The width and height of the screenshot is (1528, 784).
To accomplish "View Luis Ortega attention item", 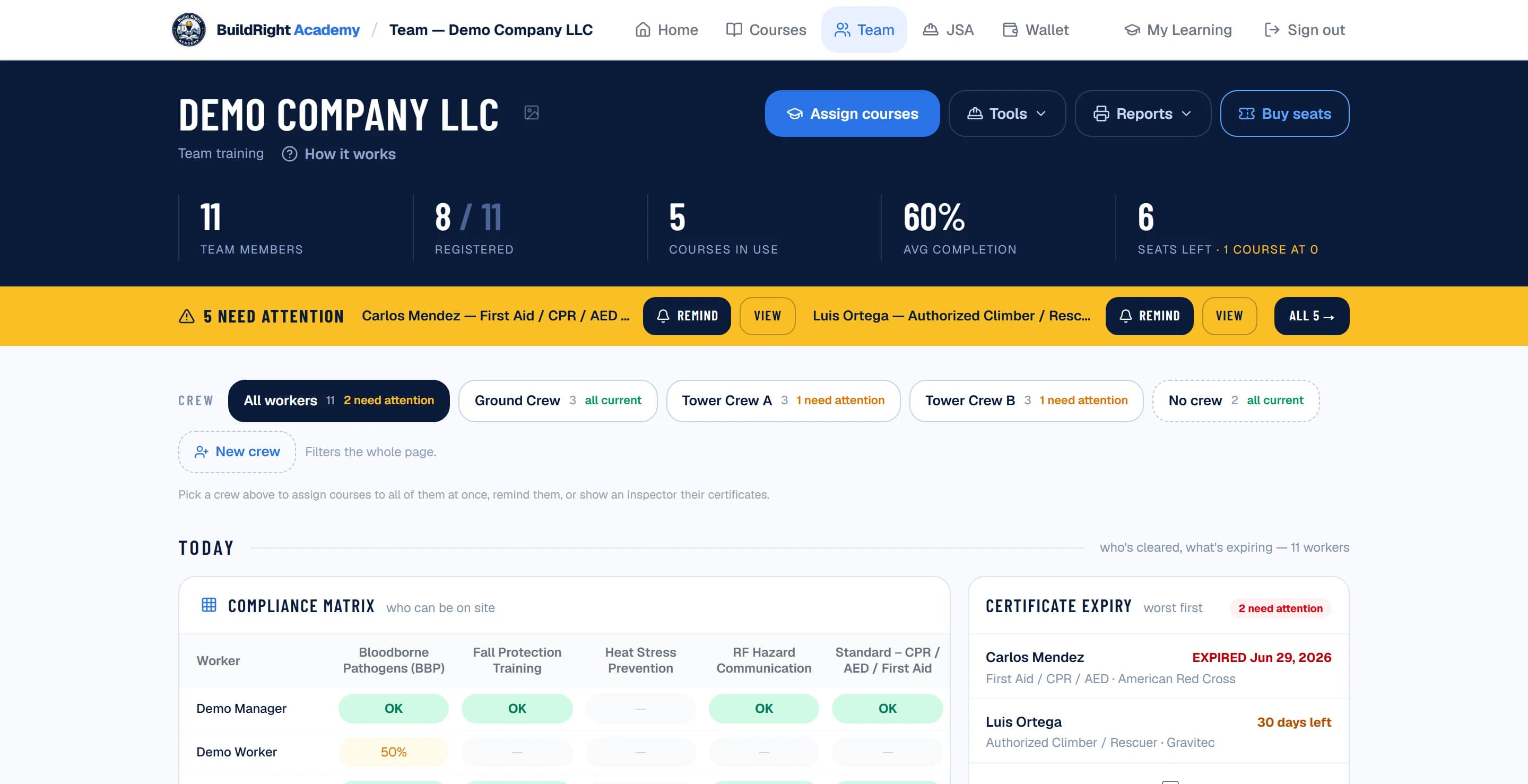I will (x=1229, y=316).
